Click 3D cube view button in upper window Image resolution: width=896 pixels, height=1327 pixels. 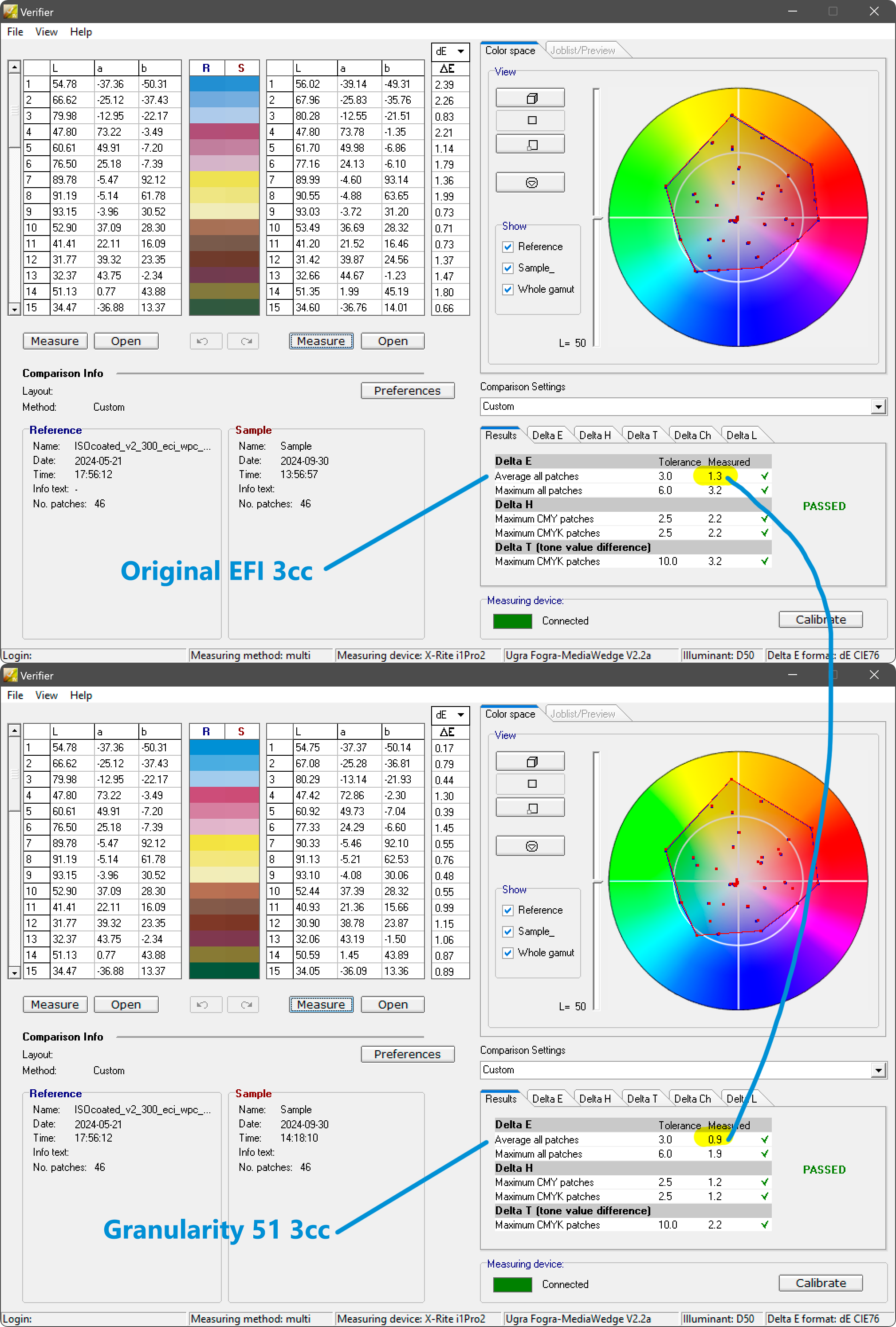[530, 98]
